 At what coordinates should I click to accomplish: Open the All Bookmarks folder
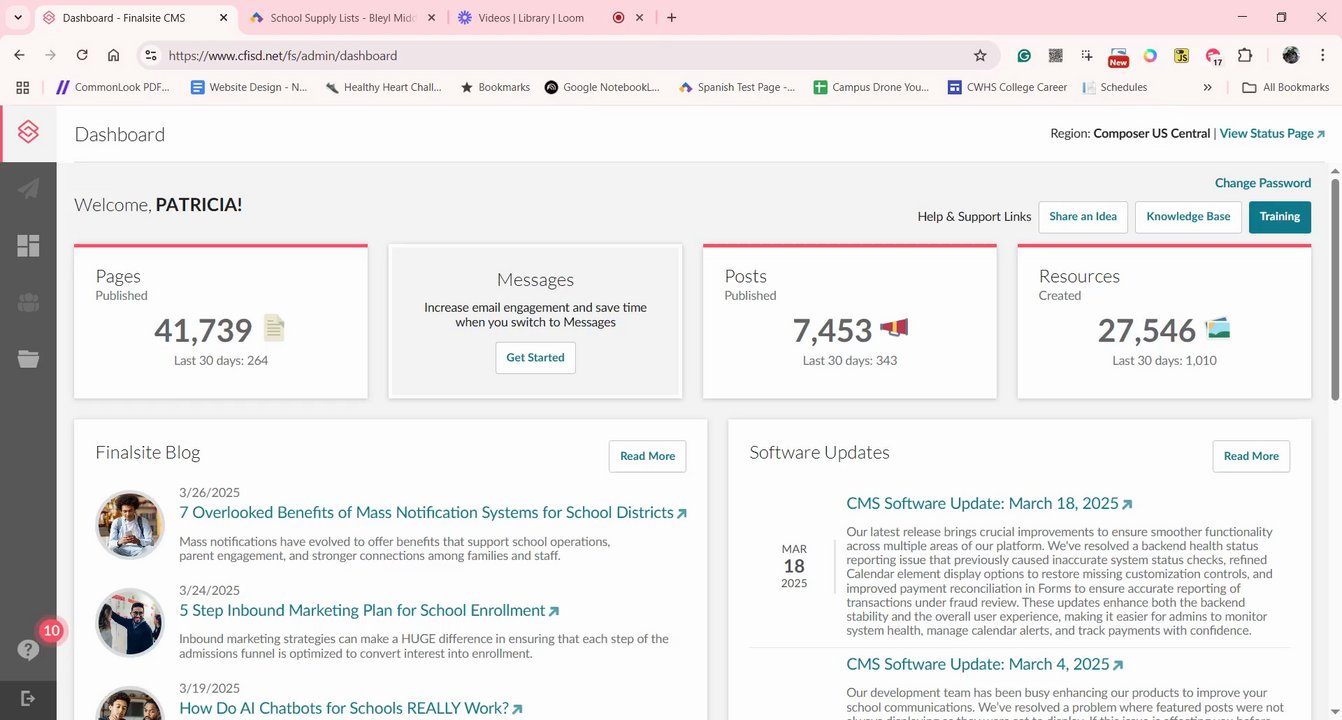[1285, 87]
